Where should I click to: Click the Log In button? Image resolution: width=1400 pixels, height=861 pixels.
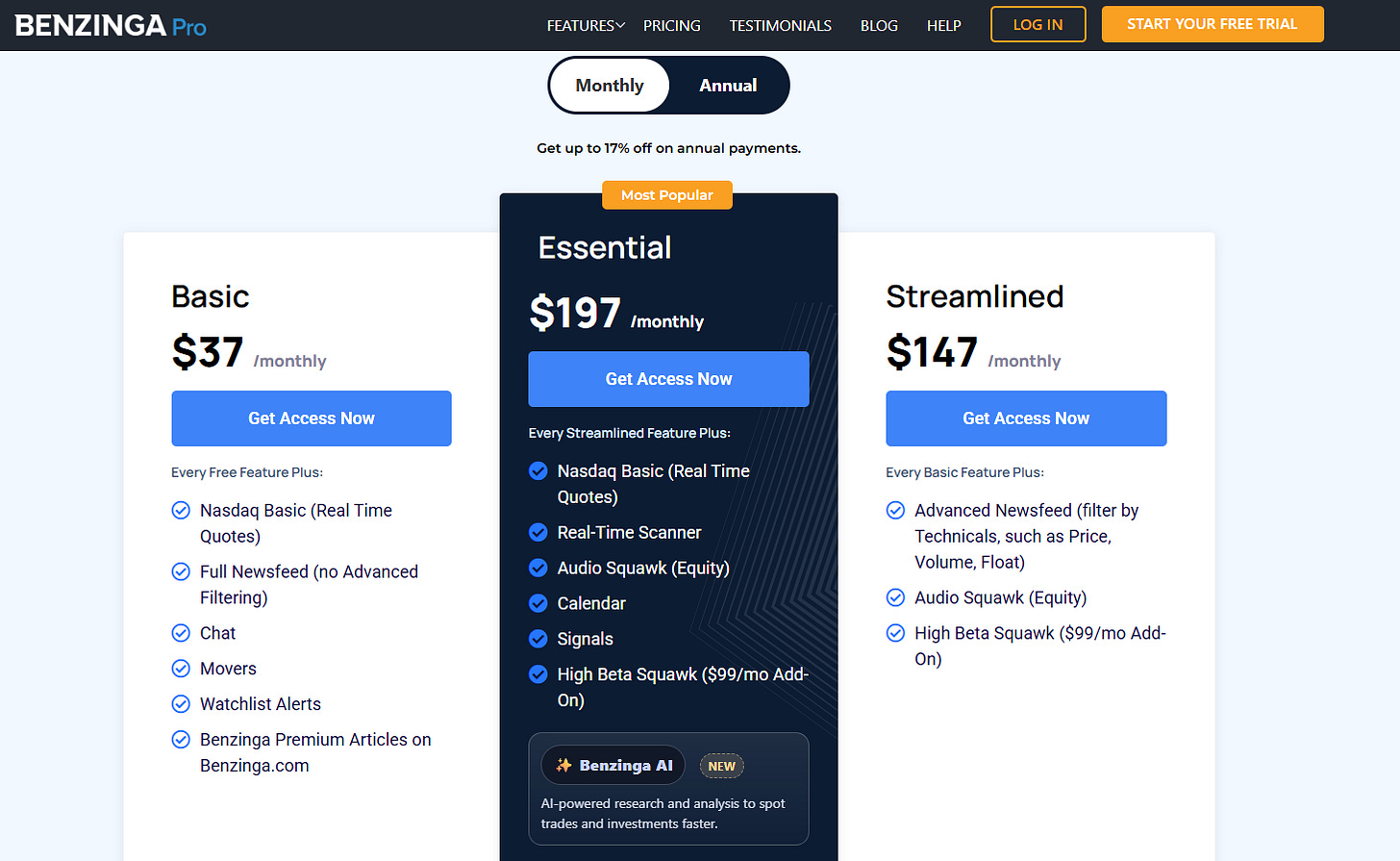click(1037, 25)
